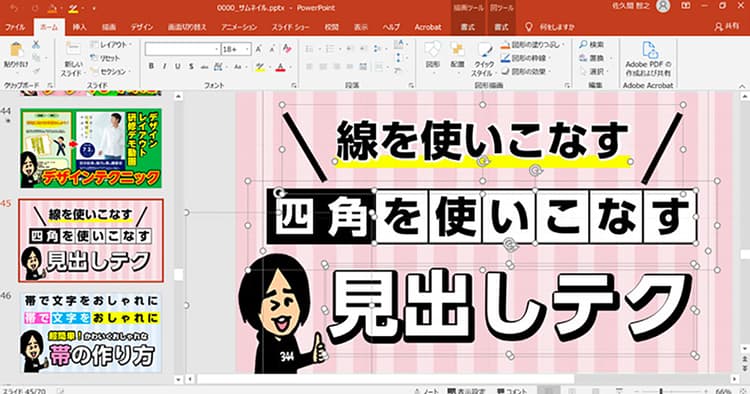Collapse the ribbon with the chevron
This screenshot has height=394, width=750.
click(x=742, y=86)
